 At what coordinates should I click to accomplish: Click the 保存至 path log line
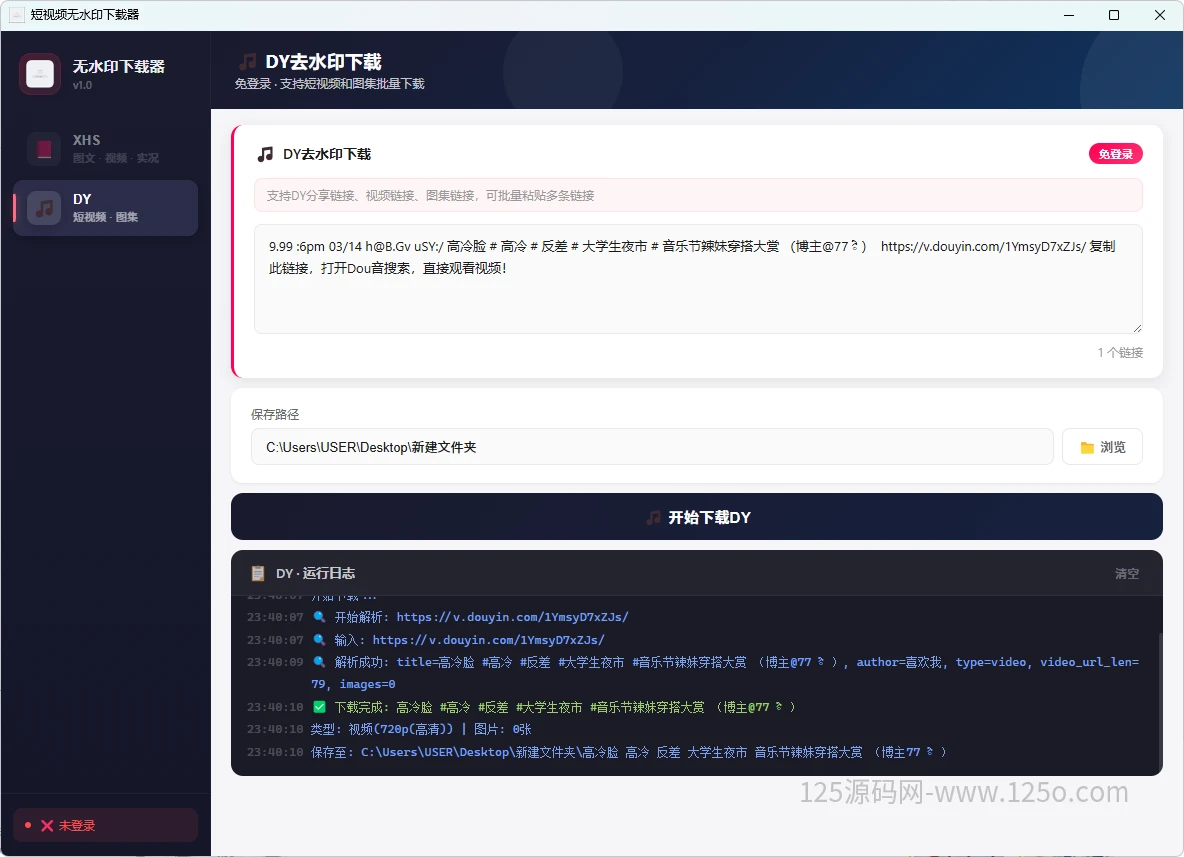pos(628,752)
